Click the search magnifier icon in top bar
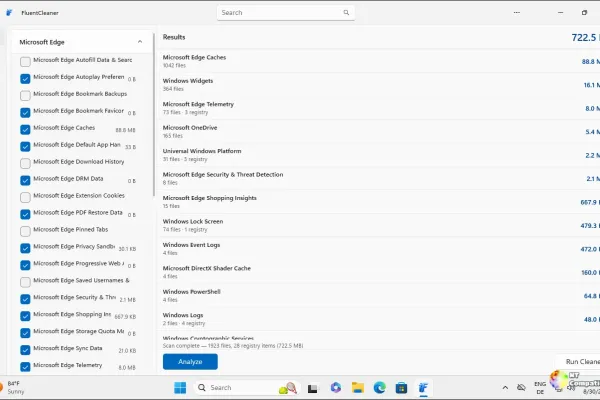This screenshot has width=600, height=400. (x=346, y=13)
